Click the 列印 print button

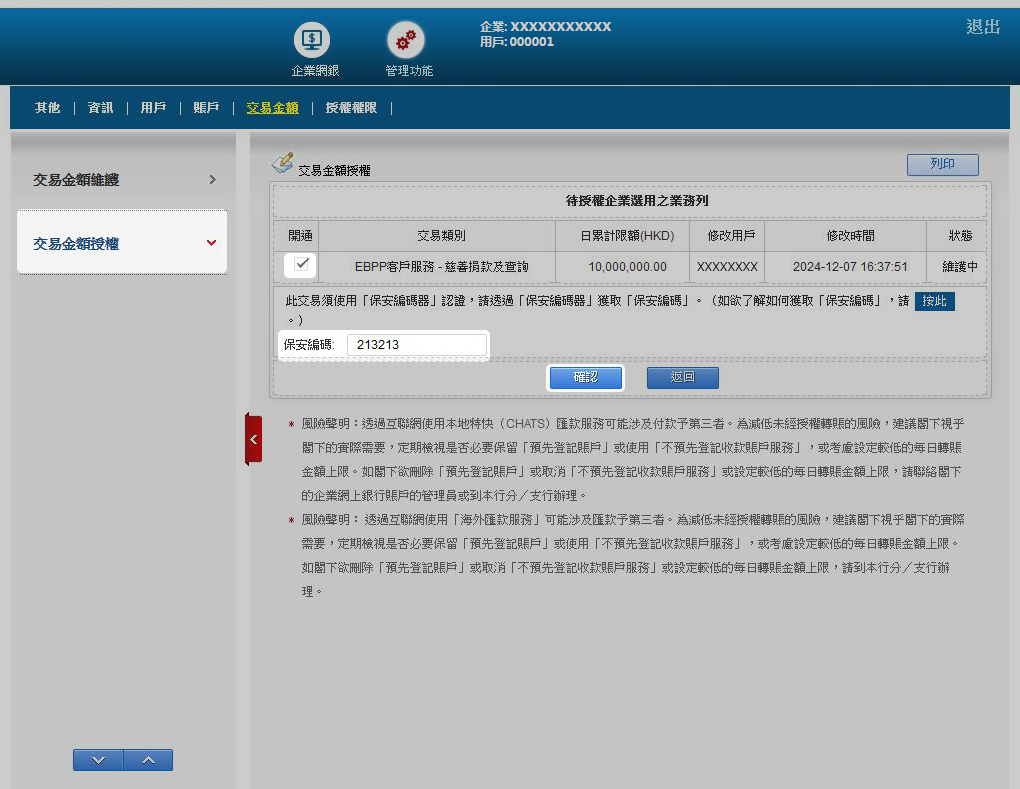point(942,165)
